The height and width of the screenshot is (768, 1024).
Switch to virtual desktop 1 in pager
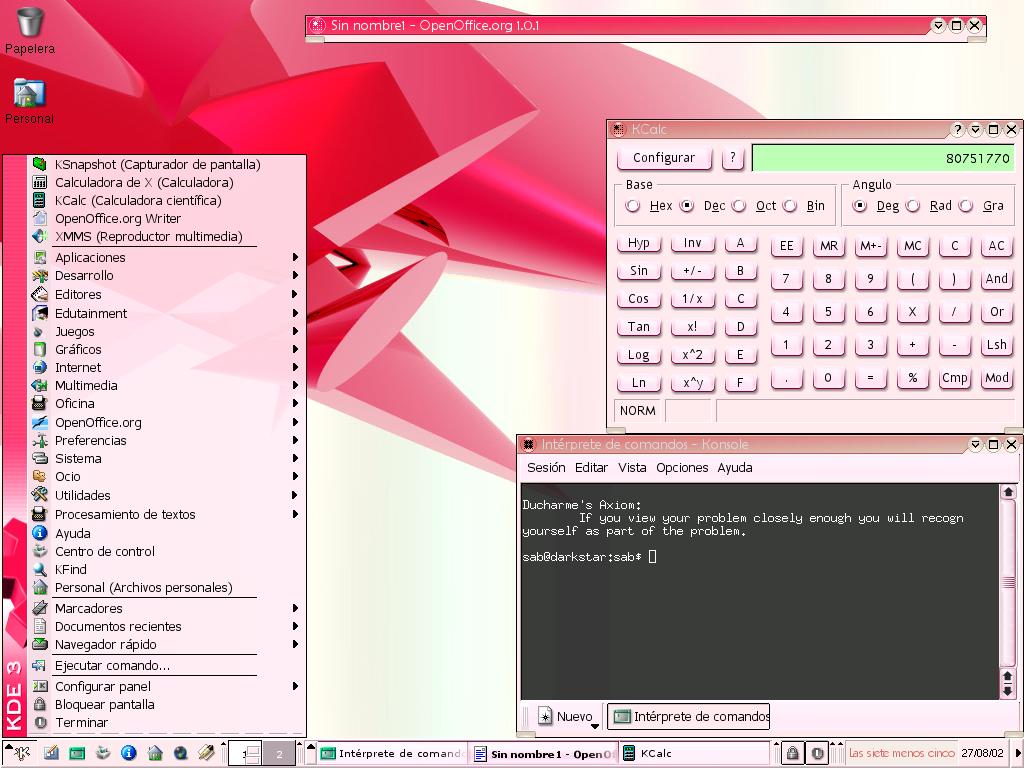point(246,754)
